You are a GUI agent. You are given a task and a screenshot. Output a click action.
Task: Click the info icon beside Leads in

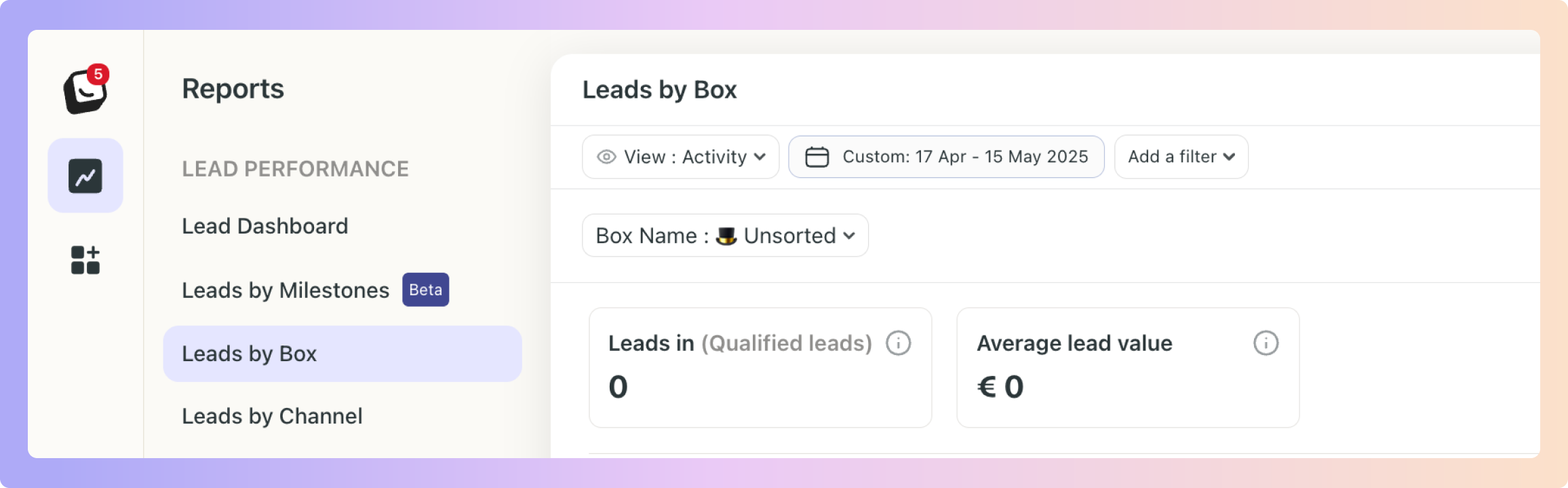[x=899, y=343]
